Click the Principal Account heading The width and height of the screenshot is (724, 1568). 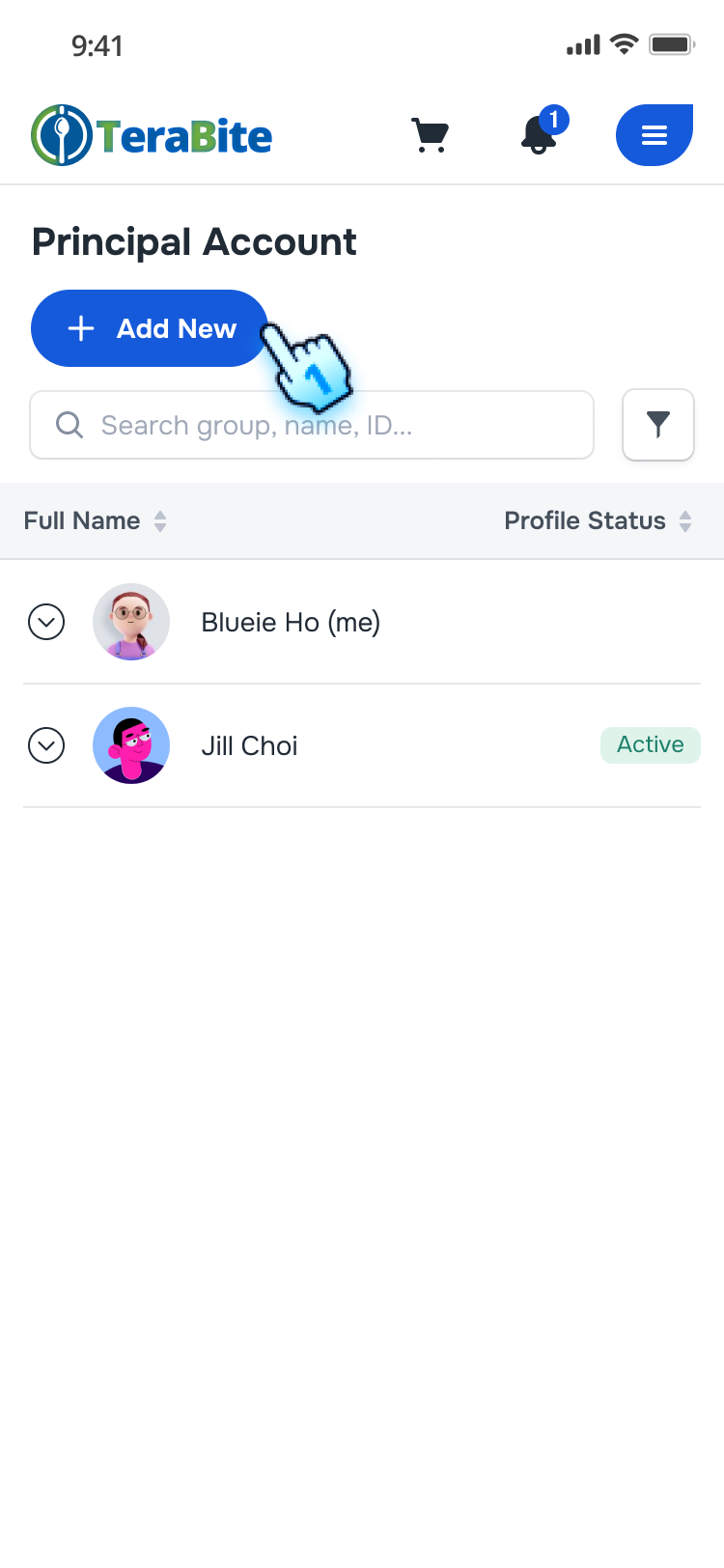click(x=194, y=242)
